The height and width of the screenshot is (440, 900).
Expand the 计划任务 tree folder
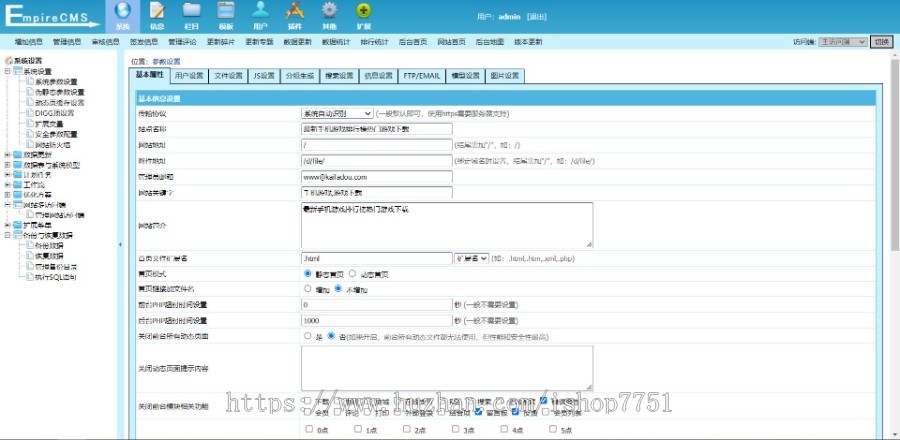click(7, 174)
